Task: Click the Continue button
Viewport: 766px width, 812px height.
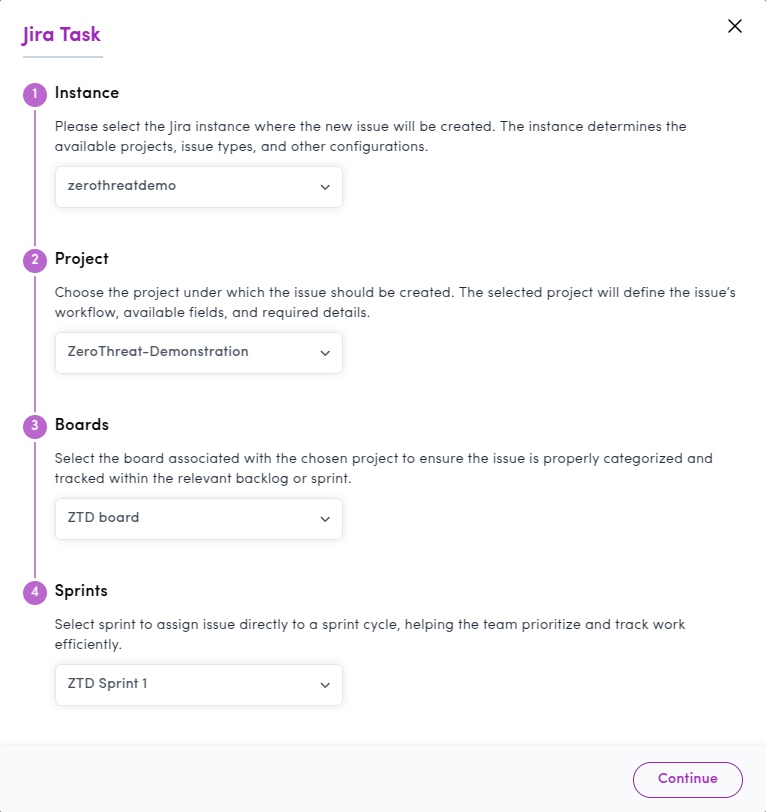Action: (687, 779)
